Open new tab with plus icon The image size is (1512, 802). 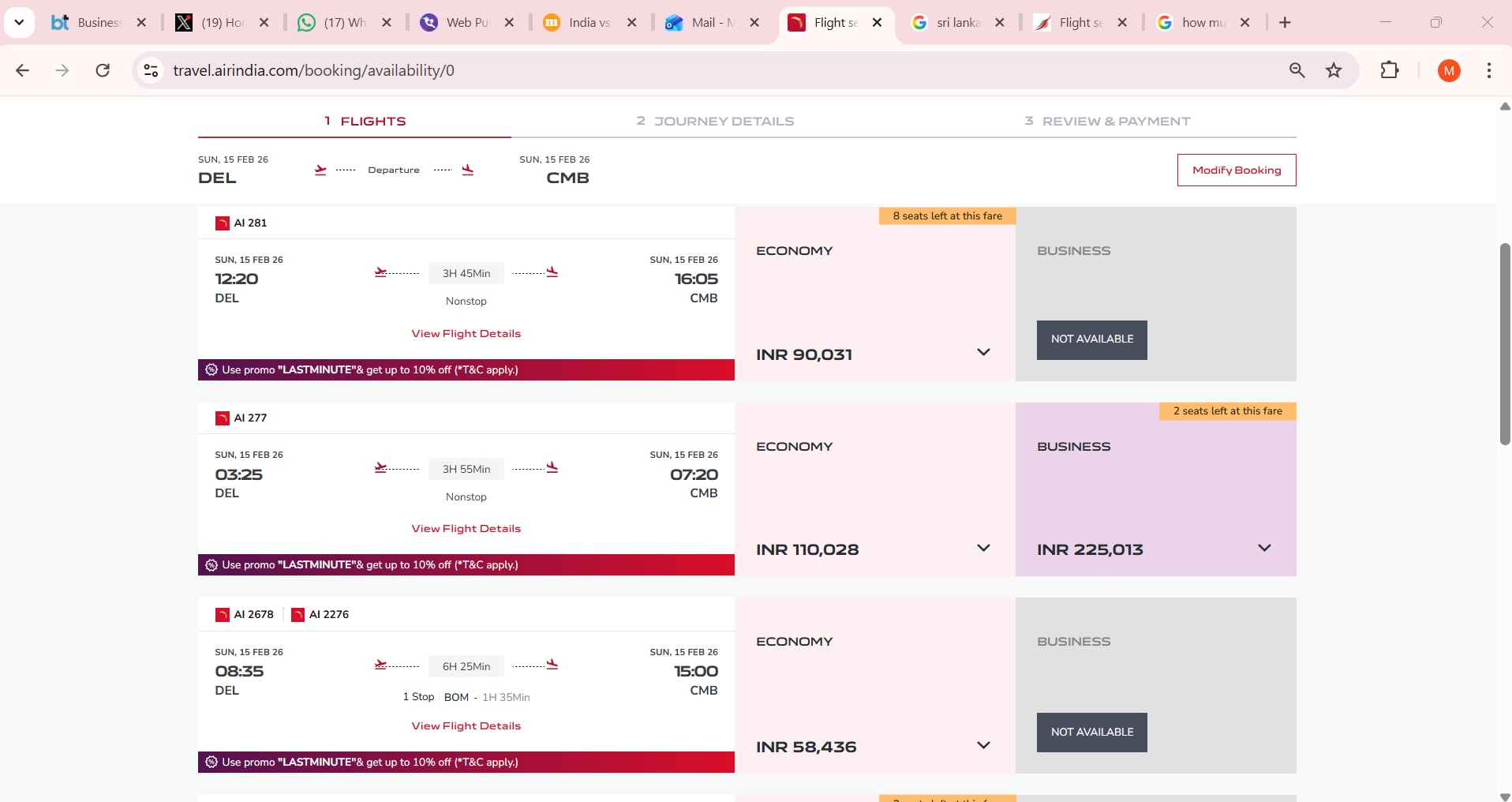click(x=1286, y=23)
